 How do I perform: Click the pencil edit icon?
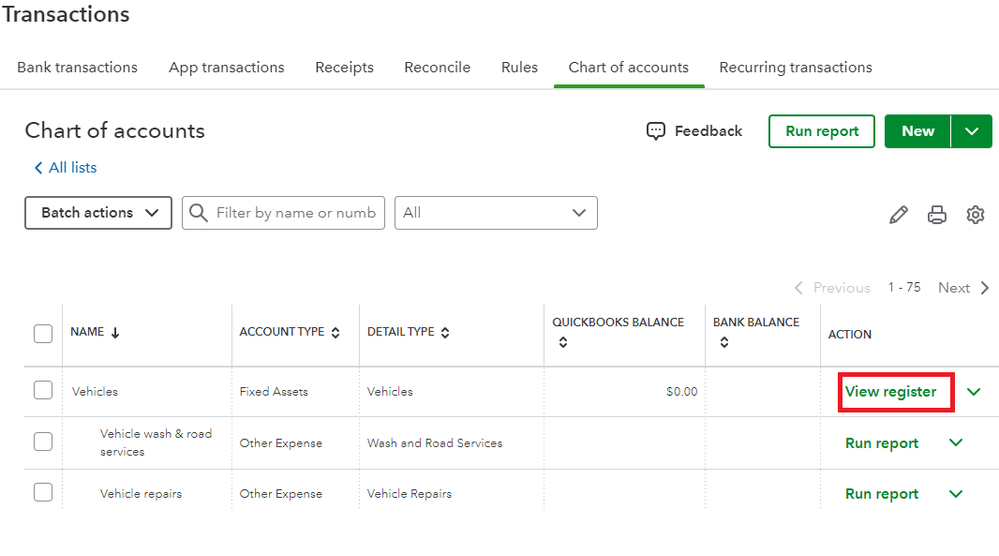898,214
